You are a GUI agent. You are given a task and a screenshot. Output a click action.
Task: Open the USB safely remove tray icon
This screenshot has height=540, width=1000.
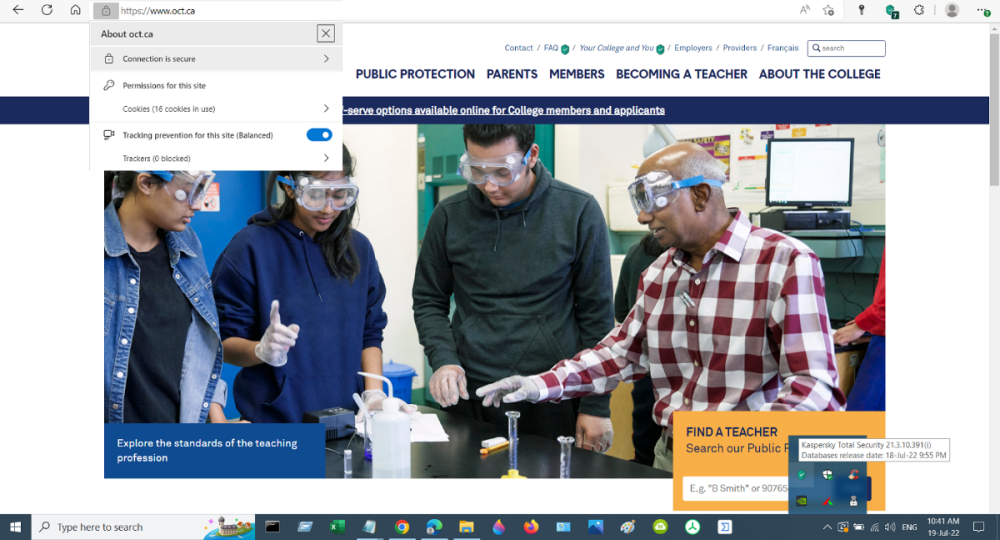[853, 501]
